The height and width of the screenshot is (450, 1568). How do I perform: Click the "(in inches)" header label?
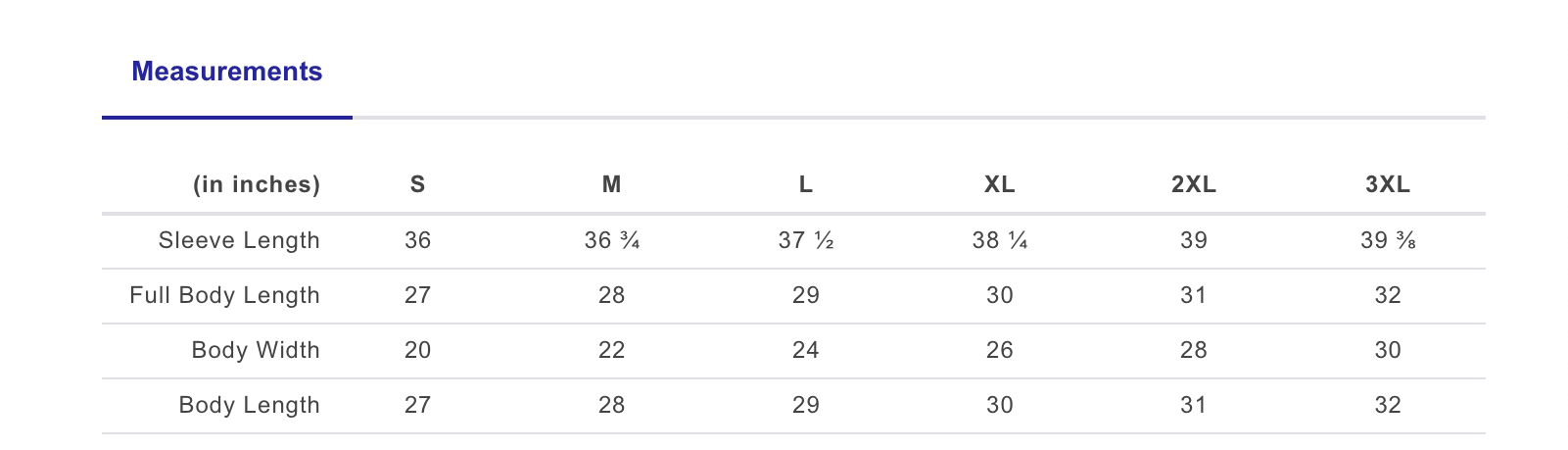(257, 184)
